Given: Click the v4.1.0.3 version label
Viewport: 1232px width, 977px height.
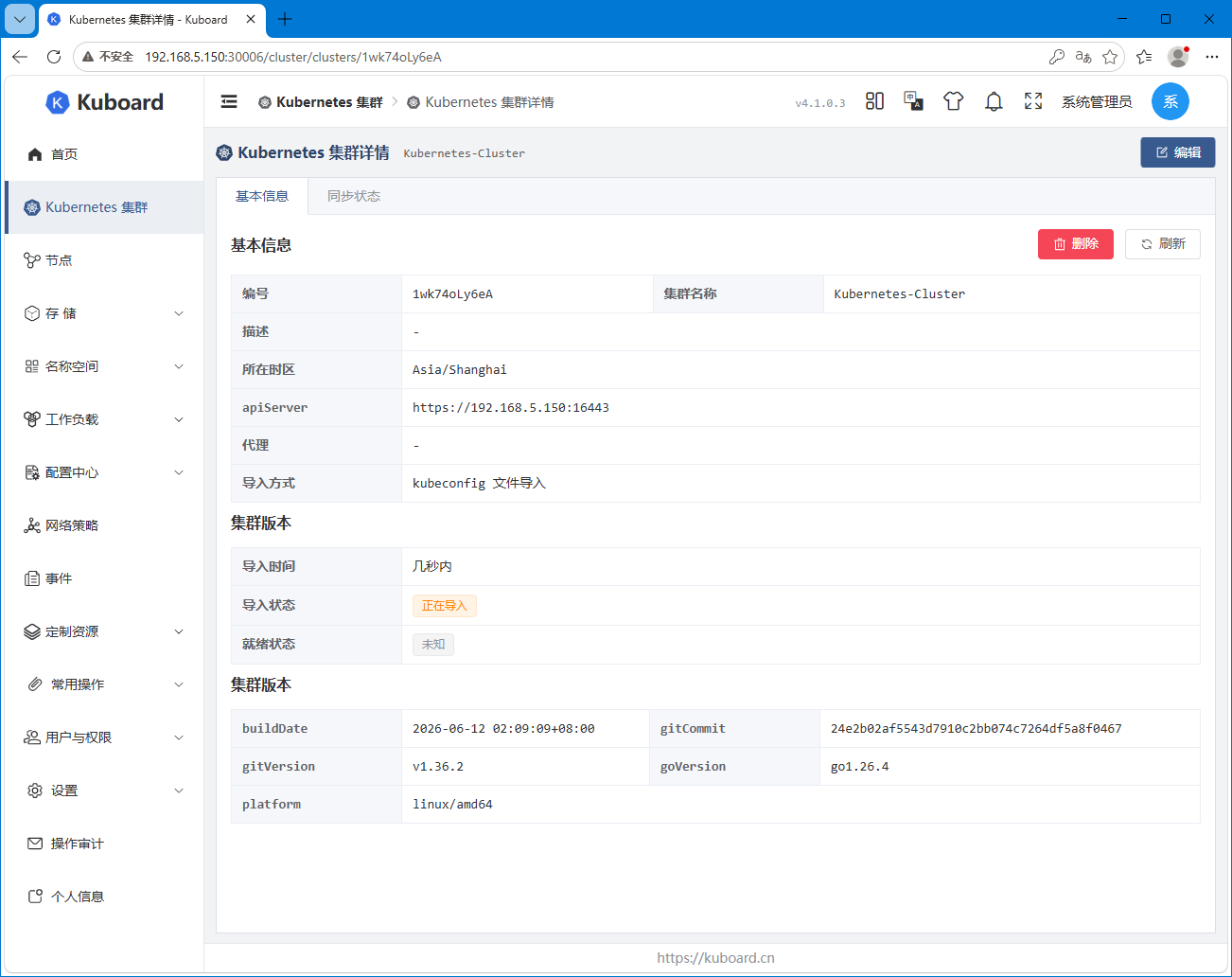Looking at the screenshot, I should tap(820, 103).
